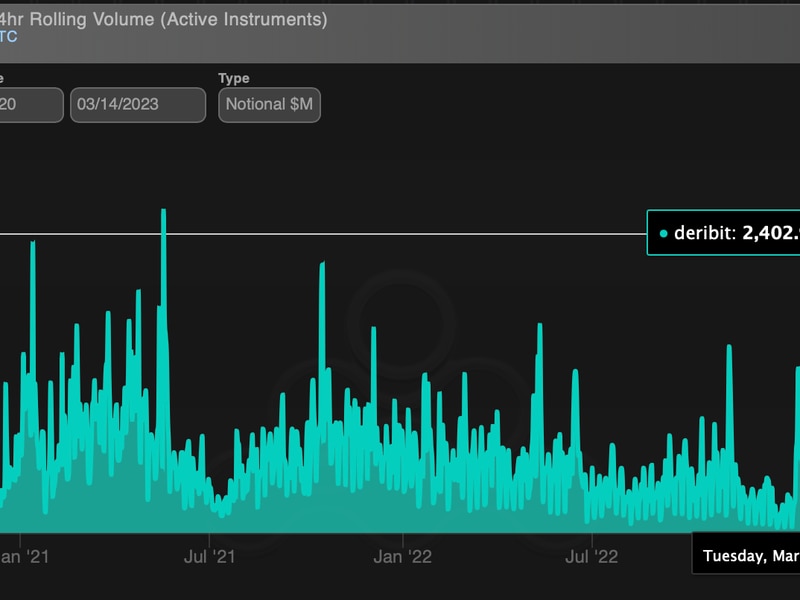Click the teal deribit series dot in tooltip
The height and width of the screenshot is (600, 800).
coord(663,233)
